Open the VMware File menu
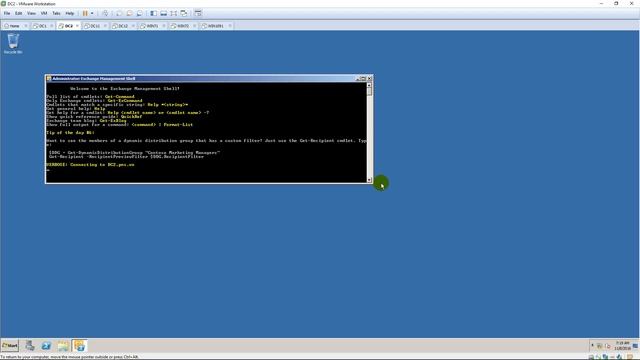This screenshot has height=360, width=640. (x=7, y=13)
